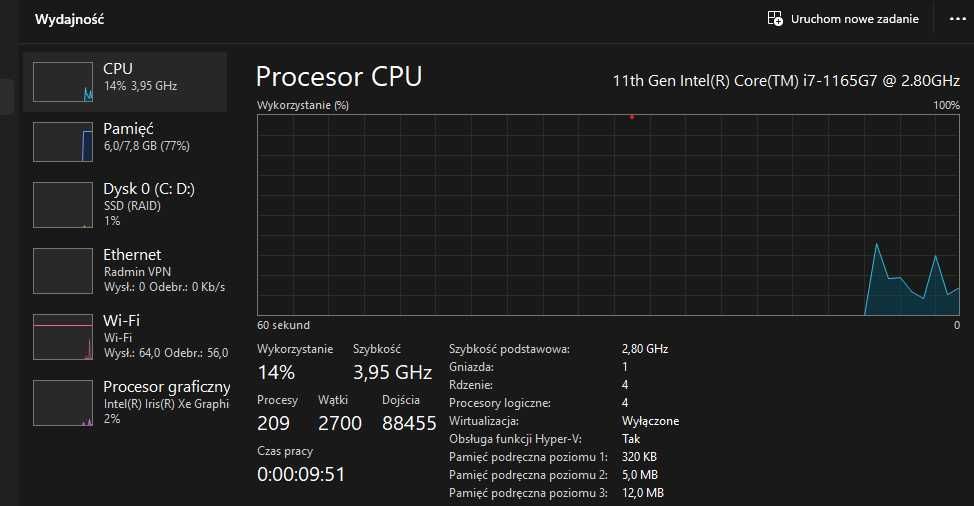Screen dimensions: 974x506
Task: Click the Ethernet mini graph thumbnail
Action: 63,271
